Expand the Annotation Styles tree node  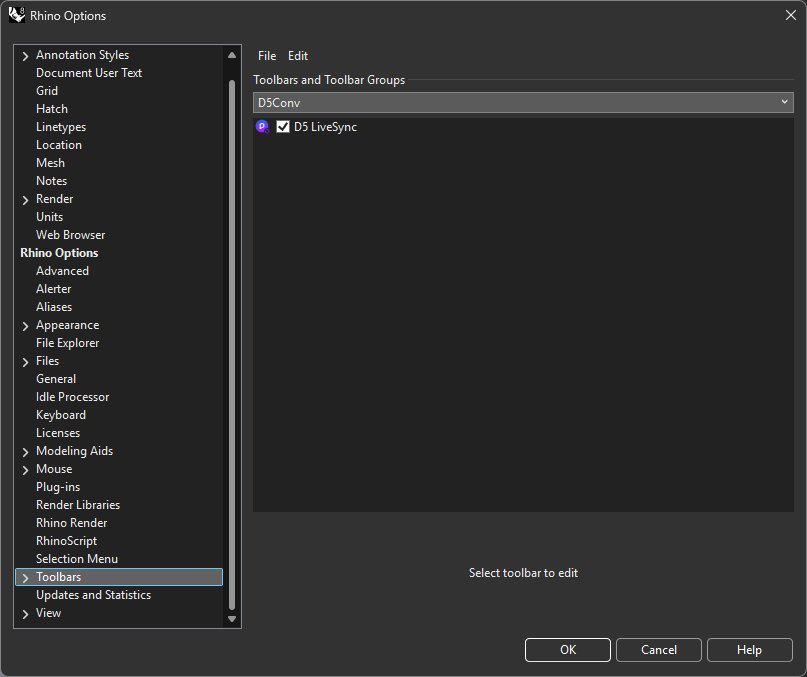tap(25, 56)
